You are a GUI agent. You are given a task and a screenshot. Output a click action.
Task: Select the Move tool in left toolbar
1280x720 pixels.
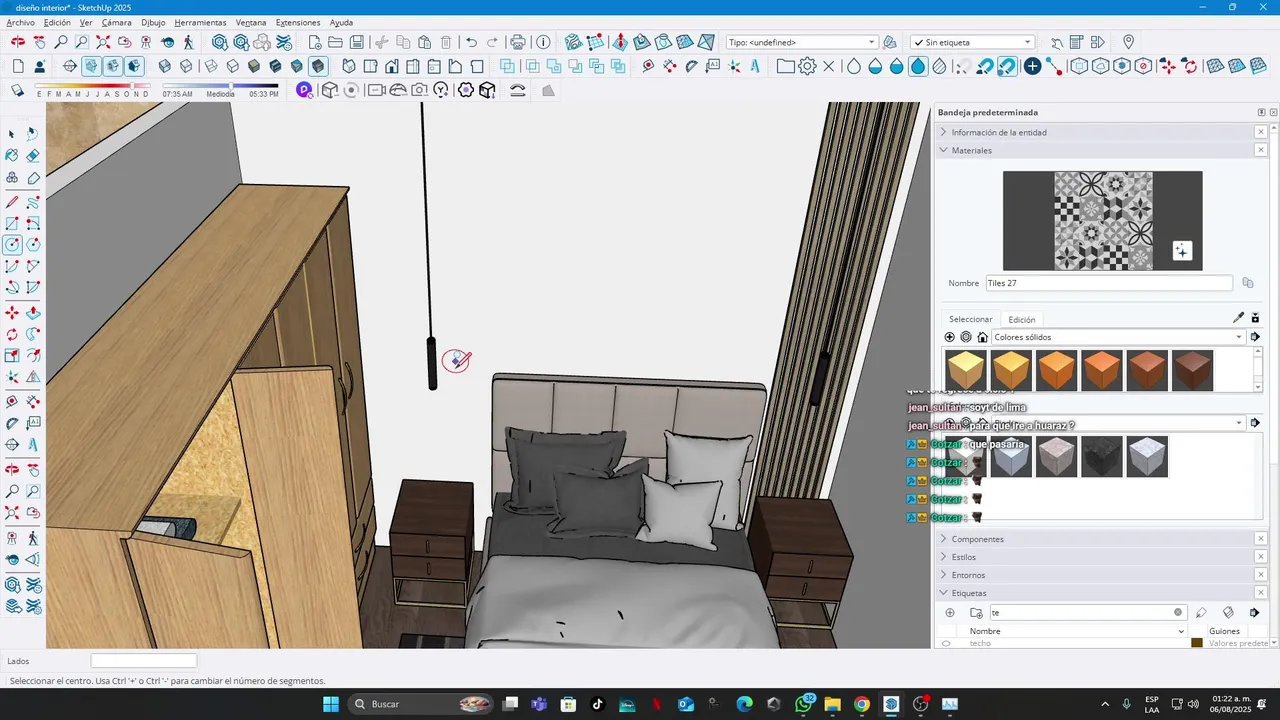pos(12,313)
